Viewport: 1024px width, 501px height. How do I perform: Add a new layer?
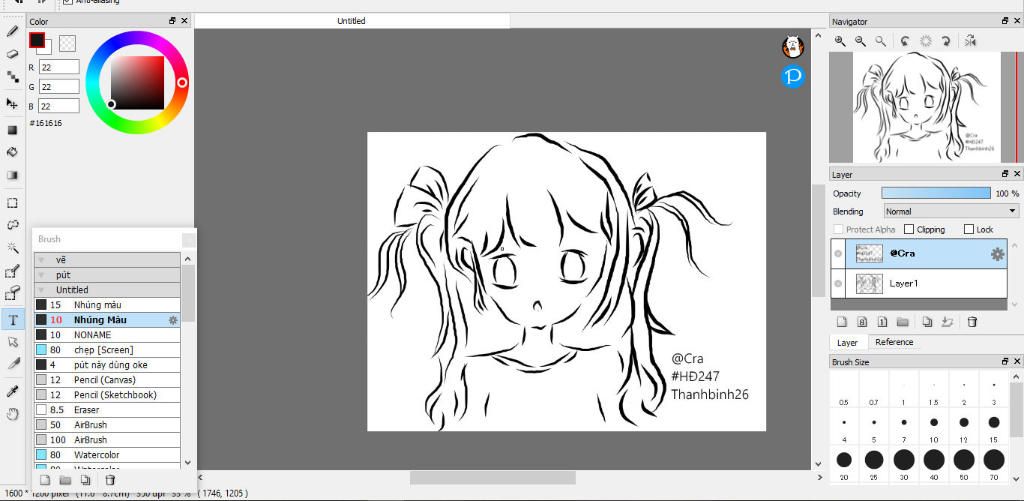[x=842, y=321]
